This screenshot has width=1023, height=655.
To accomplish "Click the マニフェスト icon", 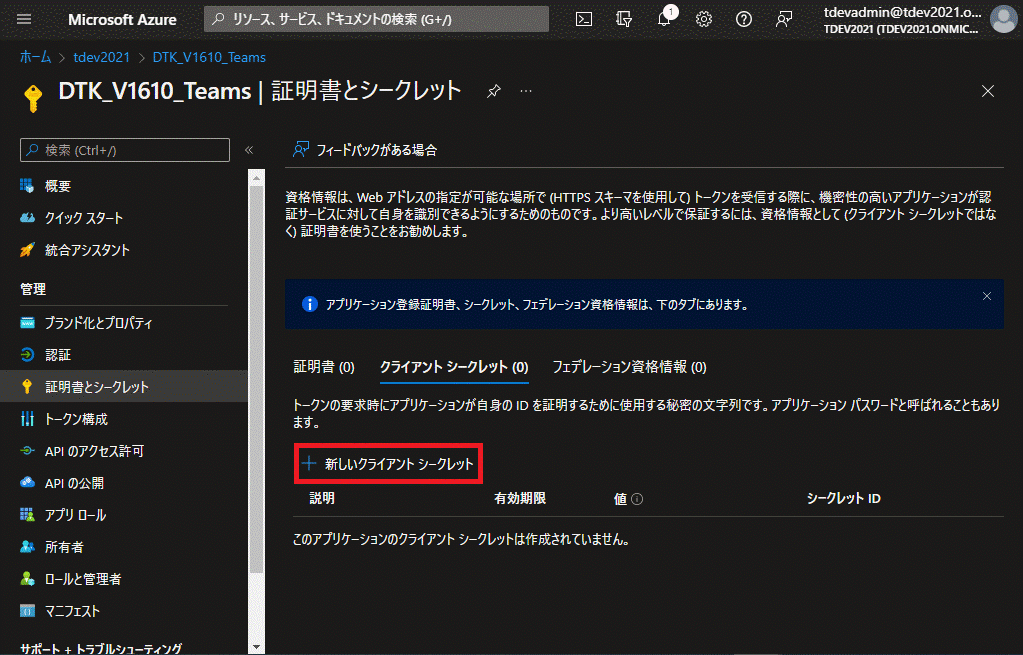I will 27,611.
